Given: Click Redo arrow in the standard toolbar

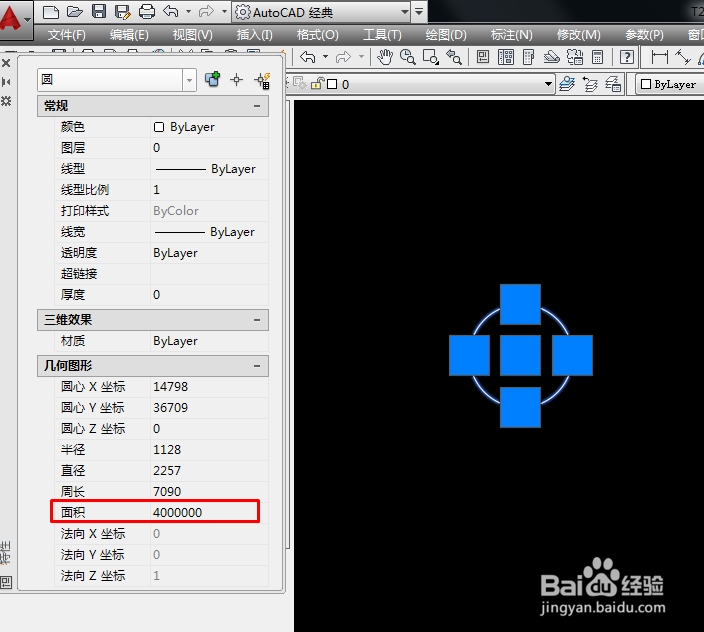Looking at the screenshot, I should [x=343, y=57].
